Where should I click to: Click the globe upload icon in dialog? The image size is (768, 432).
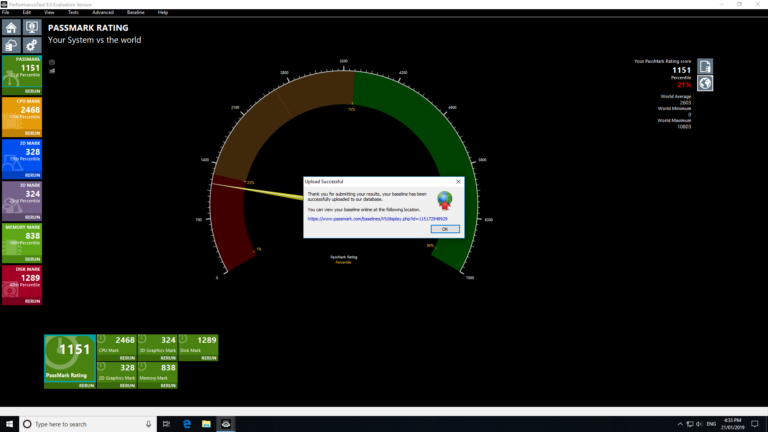click(445, 200)
